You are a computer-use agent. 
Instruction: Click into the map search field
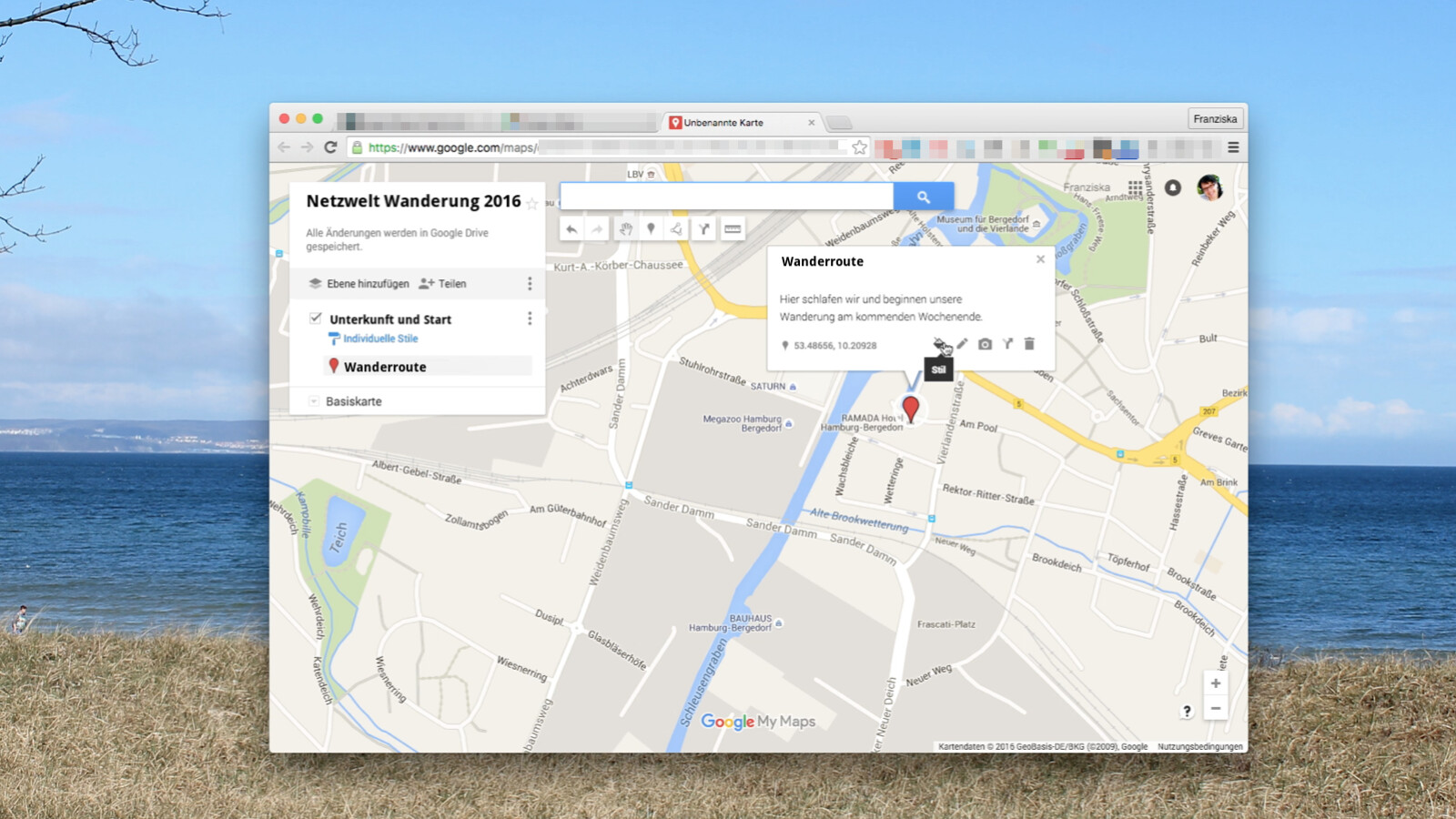pos(727,197)
